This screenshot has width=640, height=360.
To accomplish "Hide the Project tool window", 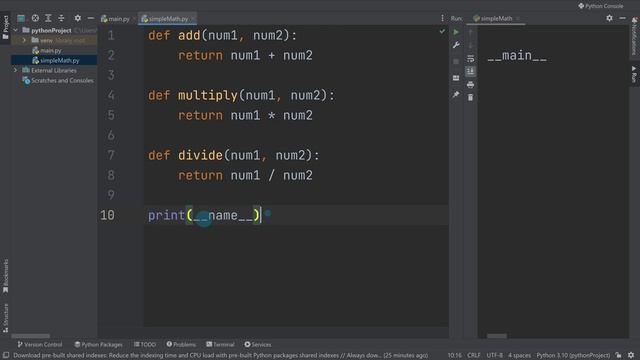I will pos(91,18).
